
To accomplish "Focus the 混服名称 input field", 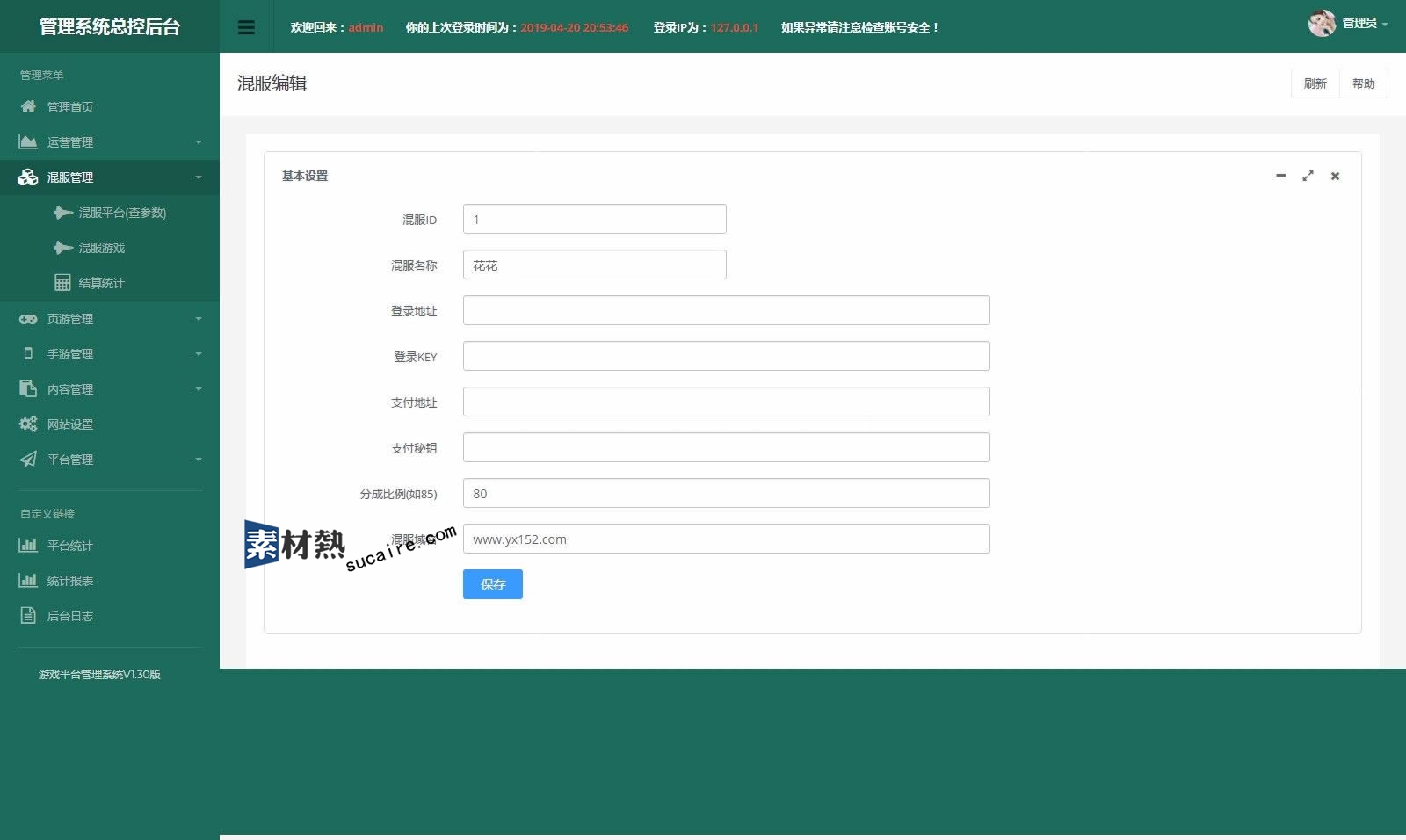I will tap(595, 264).
